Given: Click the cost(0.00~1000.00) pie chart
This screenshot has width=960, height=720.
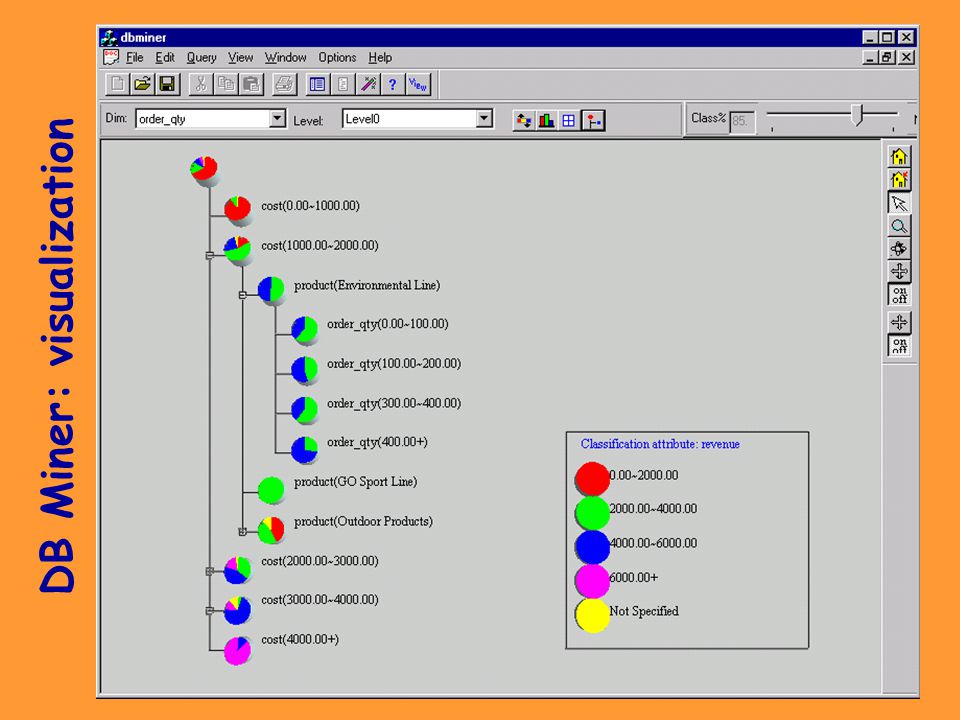Looking at the screenshot, I should tap(238, 209).
